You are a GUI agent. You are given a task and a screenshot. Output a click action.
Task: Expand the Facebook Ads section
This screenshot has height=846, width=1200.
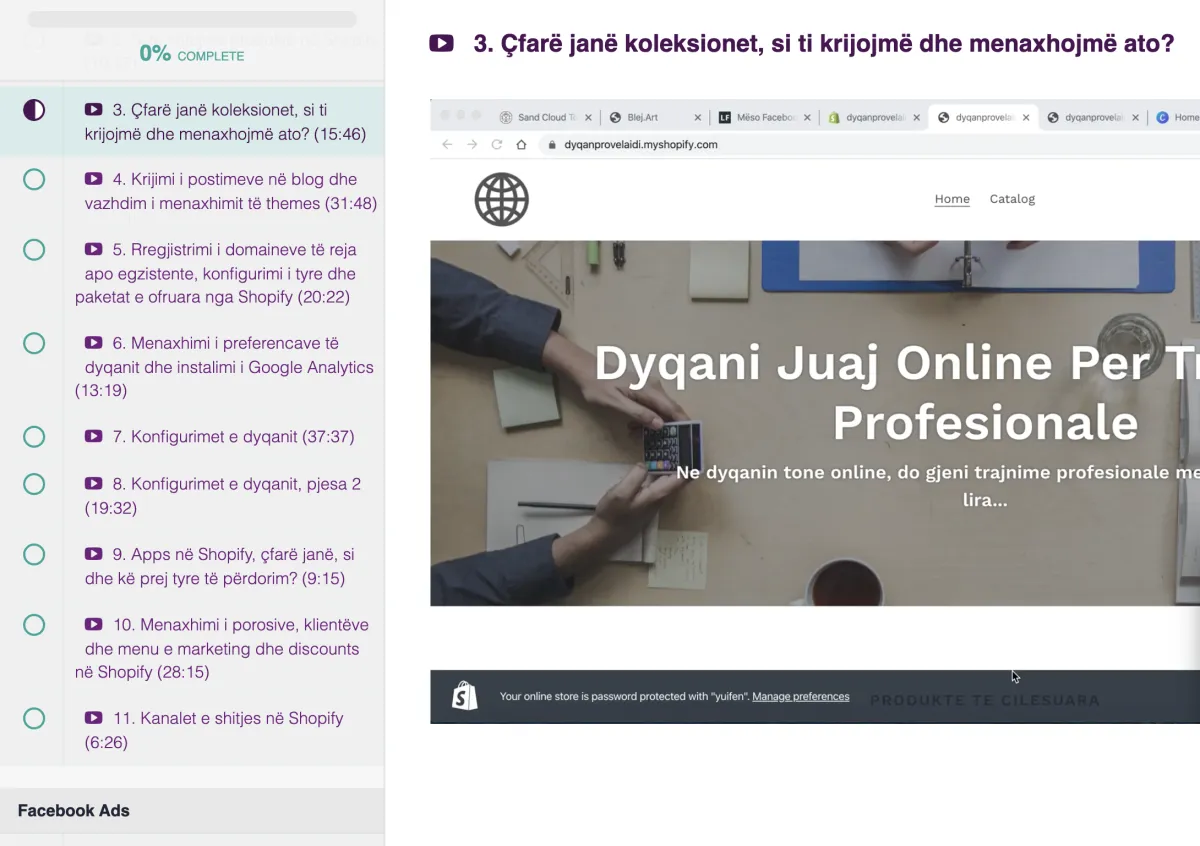pos(192,810)
